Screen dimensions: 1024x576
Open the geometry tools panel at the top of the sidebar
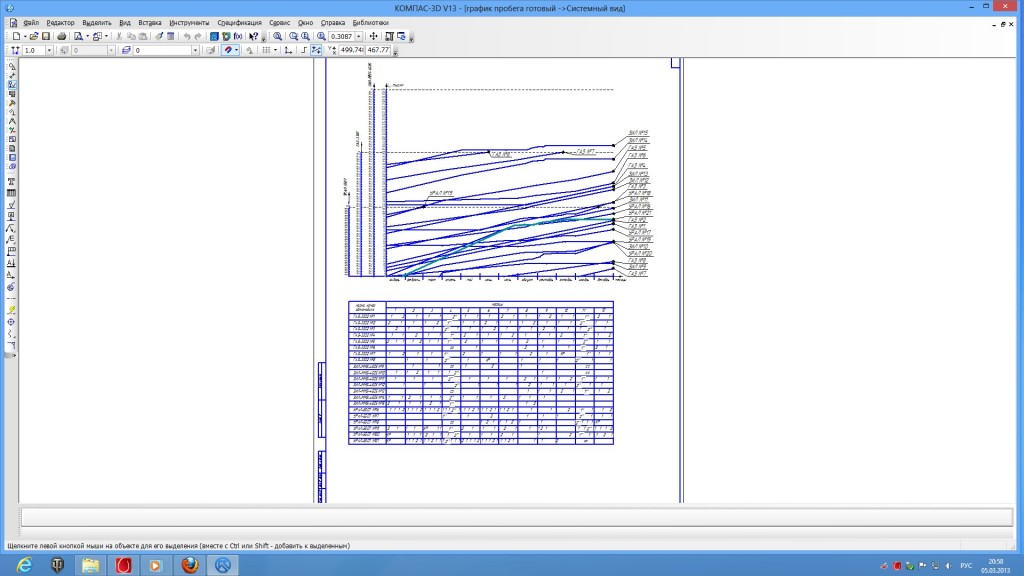11,67
